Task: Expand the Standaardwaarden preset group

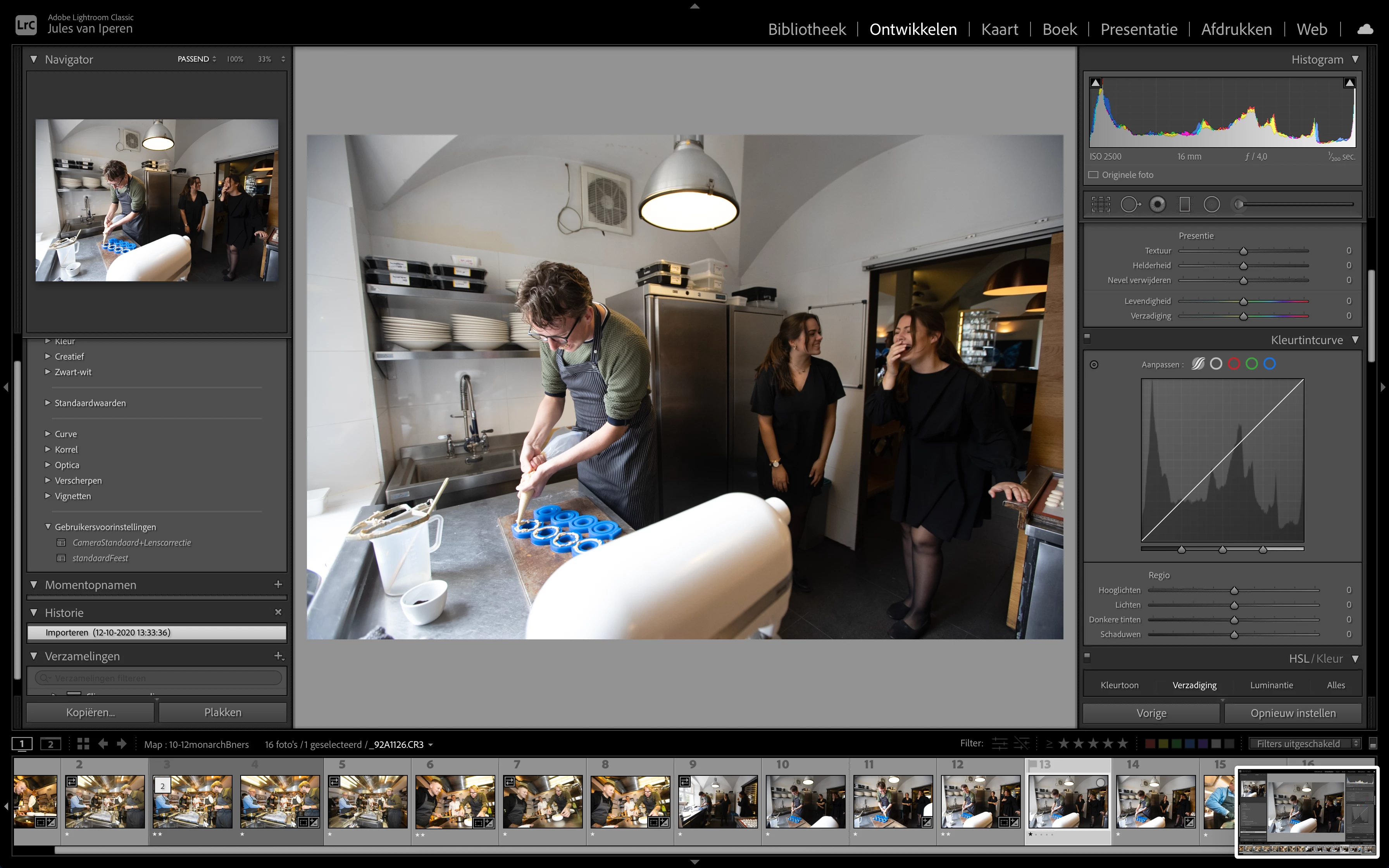Action: tap(48, 403)
